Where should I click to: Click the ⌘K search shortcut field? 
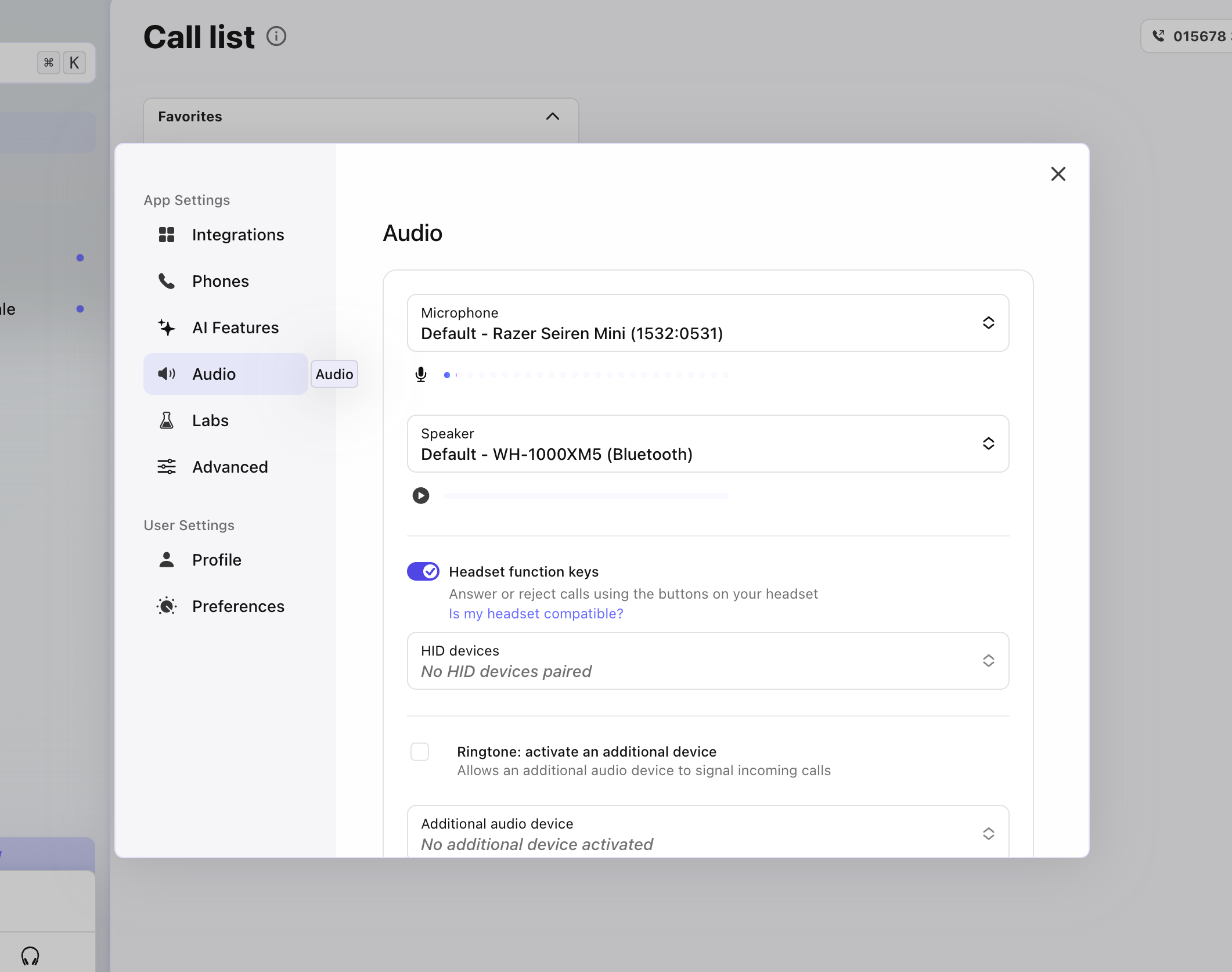48,63
